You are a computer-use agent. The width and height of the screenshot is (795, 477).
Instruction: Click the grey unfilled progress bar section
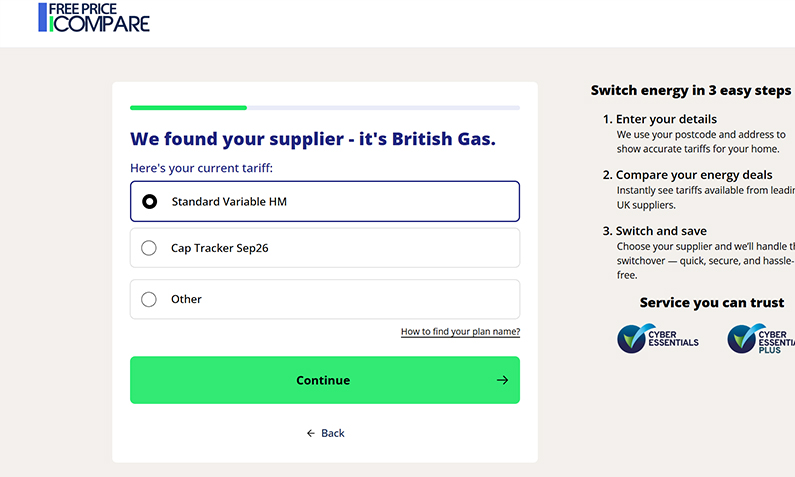[x=383, y=107]
